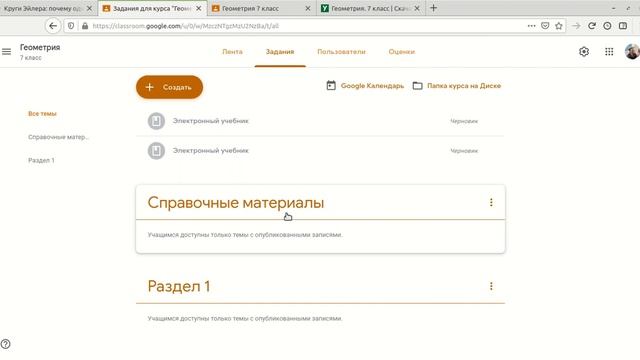Open a new browser tab
Viewport: 640px width, 360px height.
tap(433, 8)
